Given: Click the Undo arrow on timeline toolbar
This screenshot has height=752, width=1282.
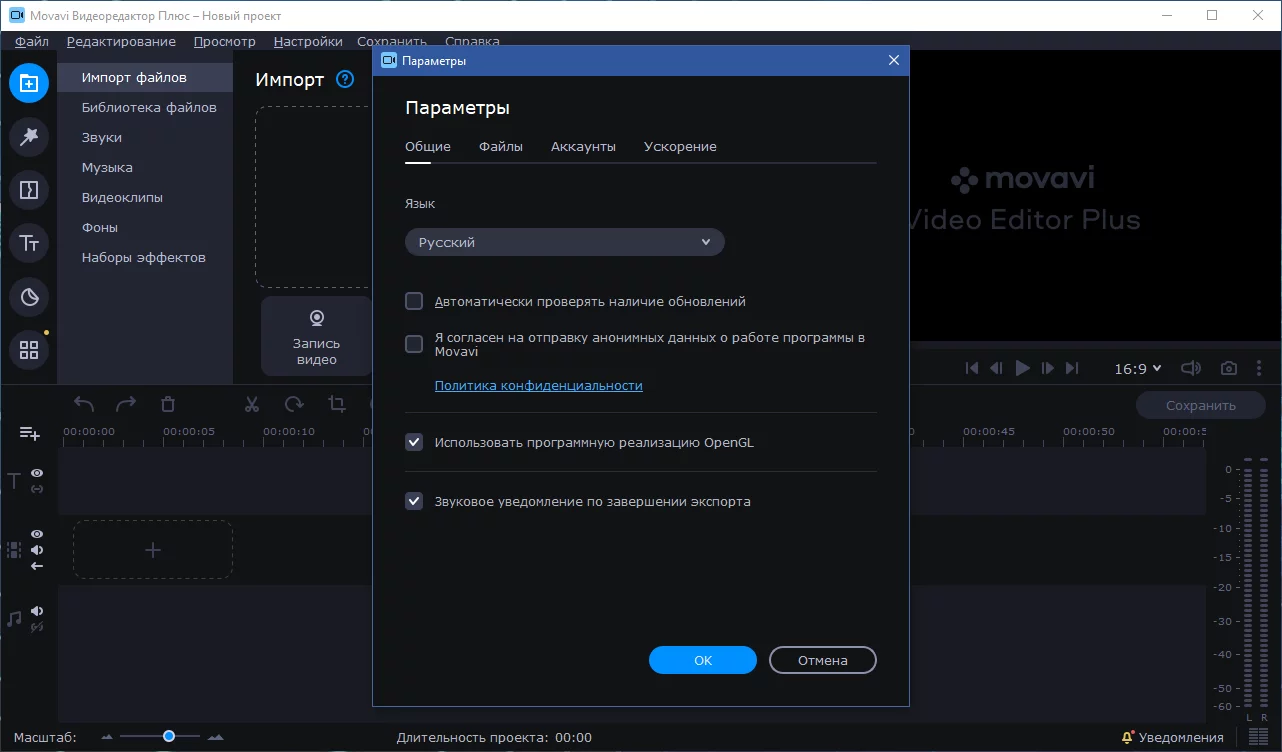Looking at the screenshot, I should 84,404.
